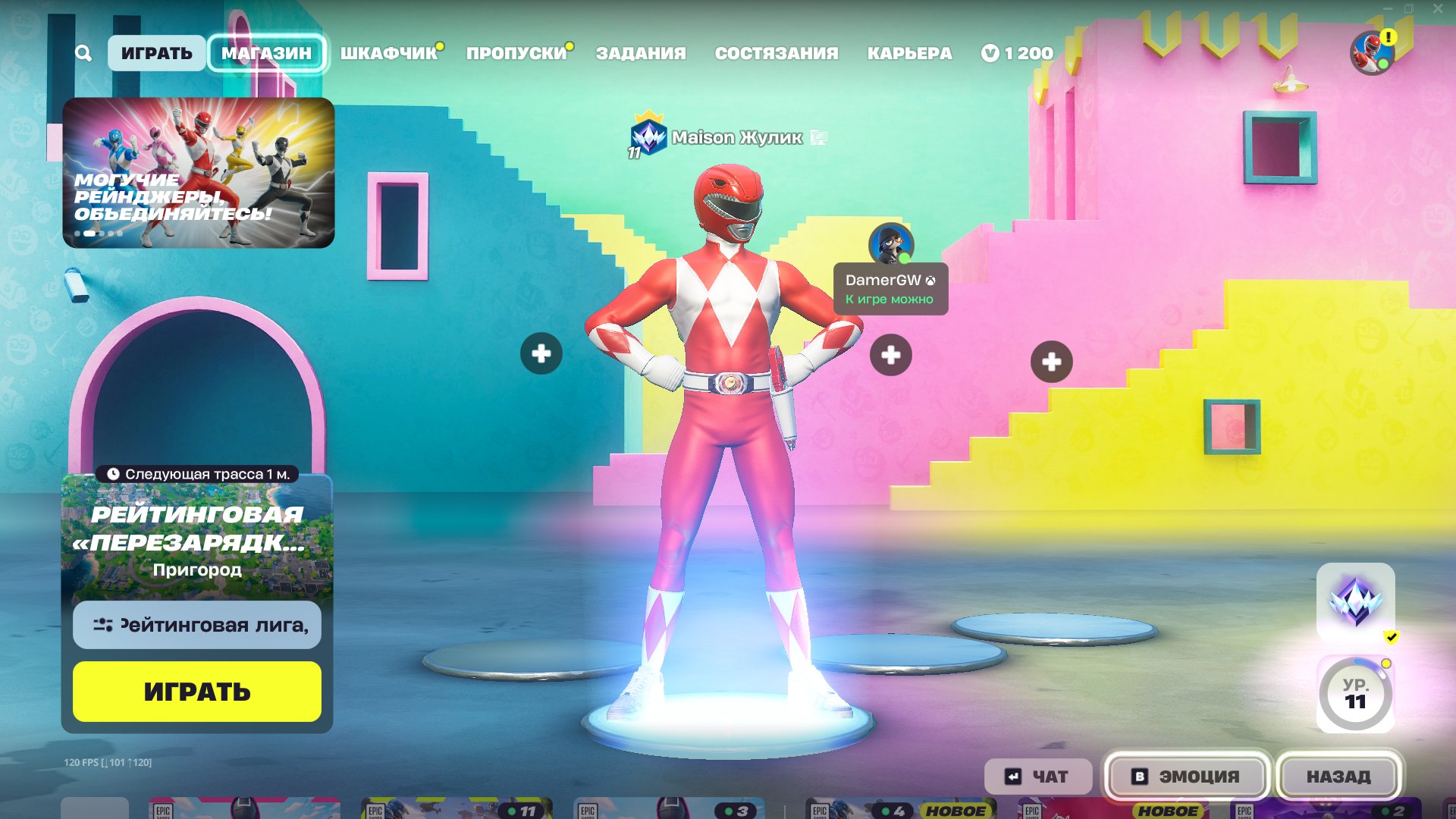
Task: Click the search magnifier icon
Action: [83, 53]
